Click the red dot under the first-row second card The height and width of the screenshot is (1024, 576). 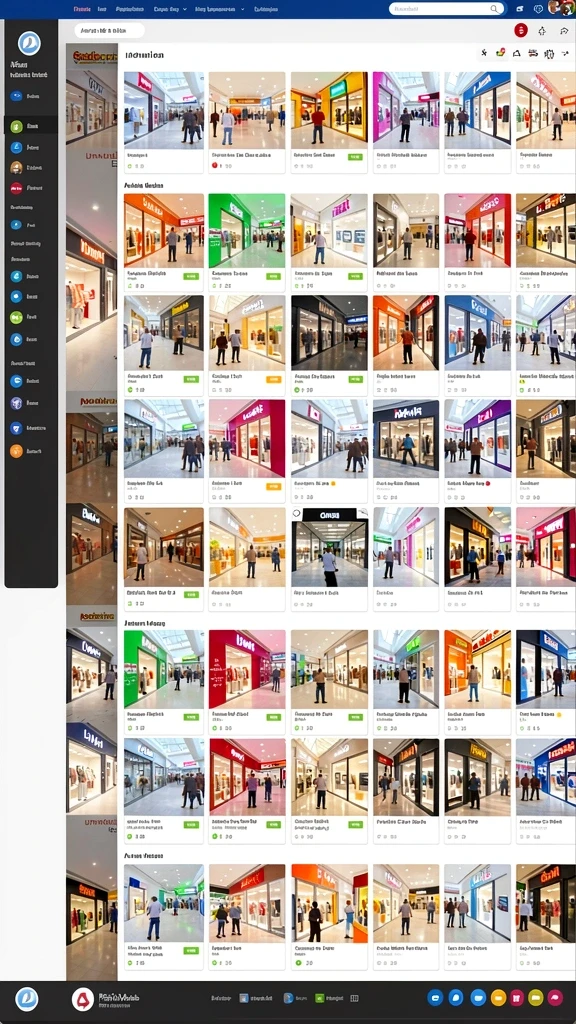coord(214,166)
